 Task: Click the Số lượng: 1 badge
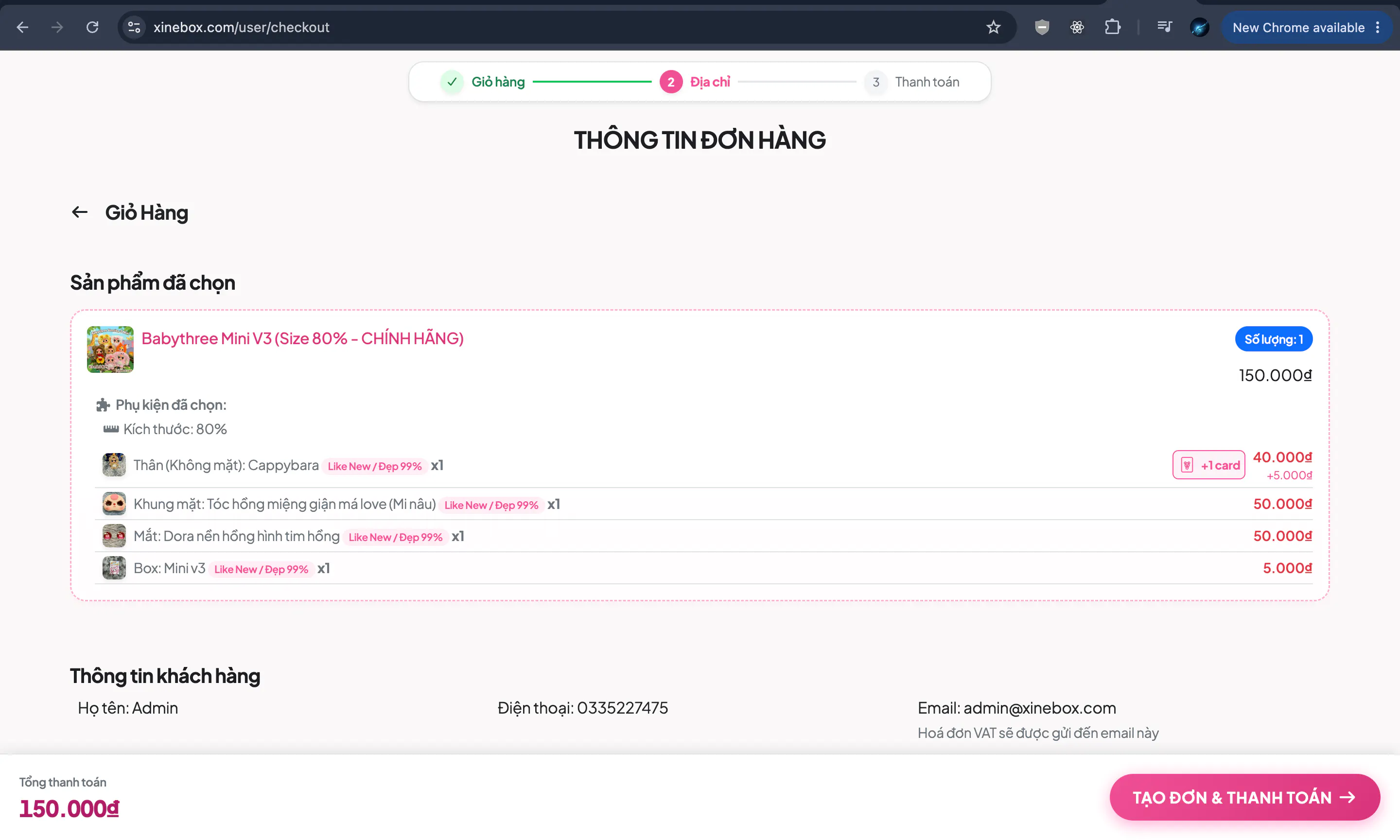[x=1273, y=339]
